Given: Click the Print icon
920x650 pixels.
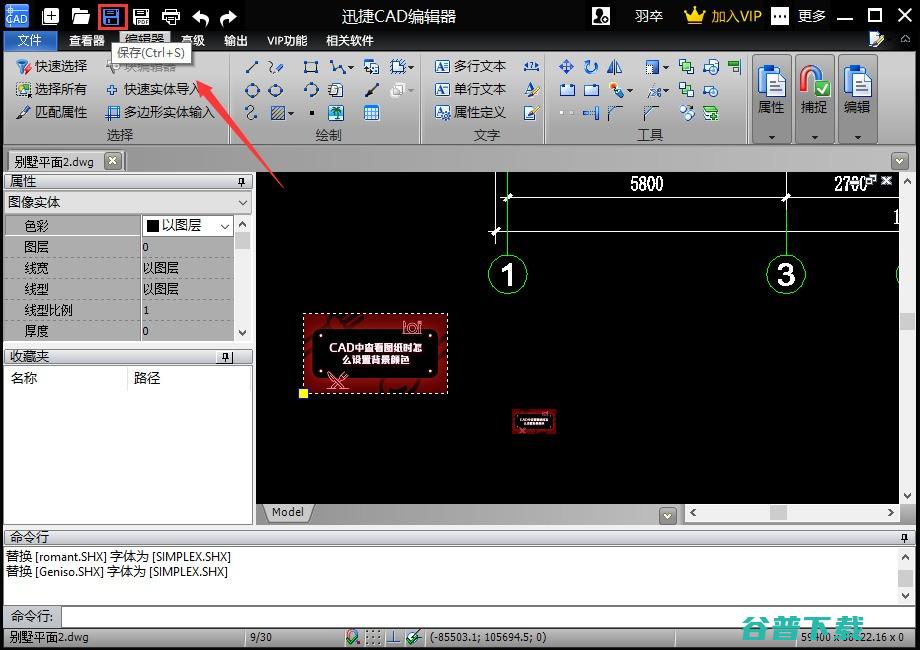Looking at the screenshot, I should [x=171, y=16].
